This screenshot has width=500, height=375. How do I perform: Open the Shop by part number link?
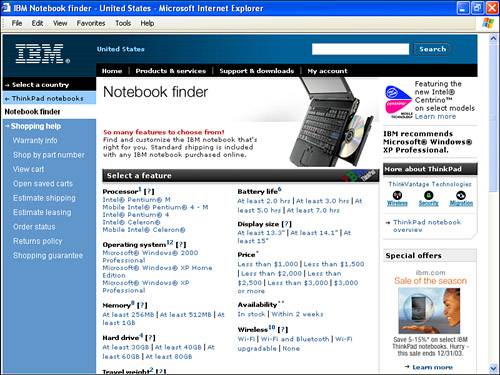click(x=49, y=155)
